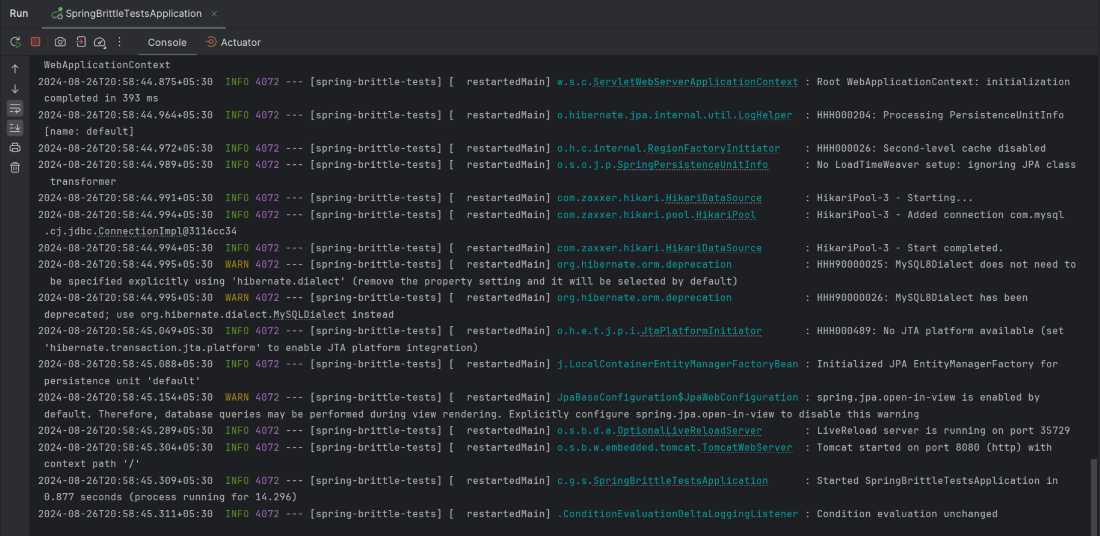Click WARN level on HHH90000025 line
This screenshot has width=1100, height=536.
point(236,264)
